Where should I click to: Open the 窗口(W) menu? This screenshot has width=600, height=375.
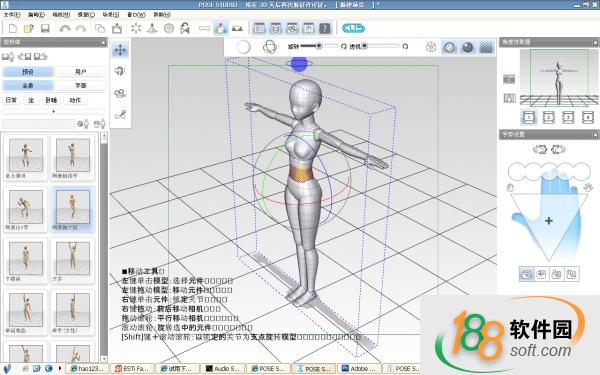pyautogui.click(x=136, y=15)
